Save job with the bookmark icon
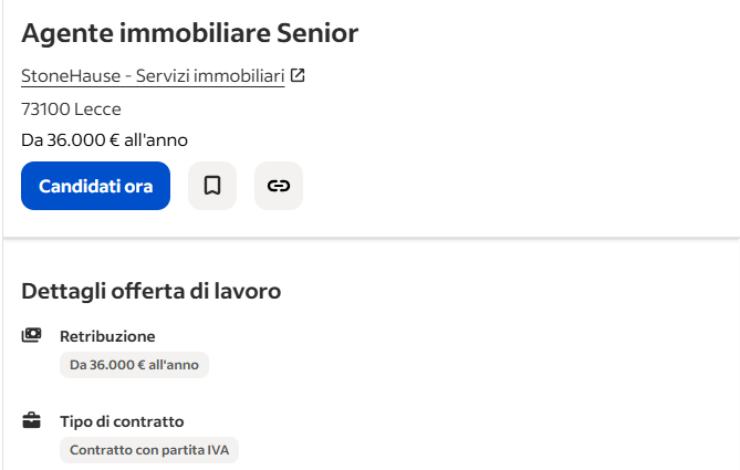This screenshot has height=470, width=740. (213, 186)
